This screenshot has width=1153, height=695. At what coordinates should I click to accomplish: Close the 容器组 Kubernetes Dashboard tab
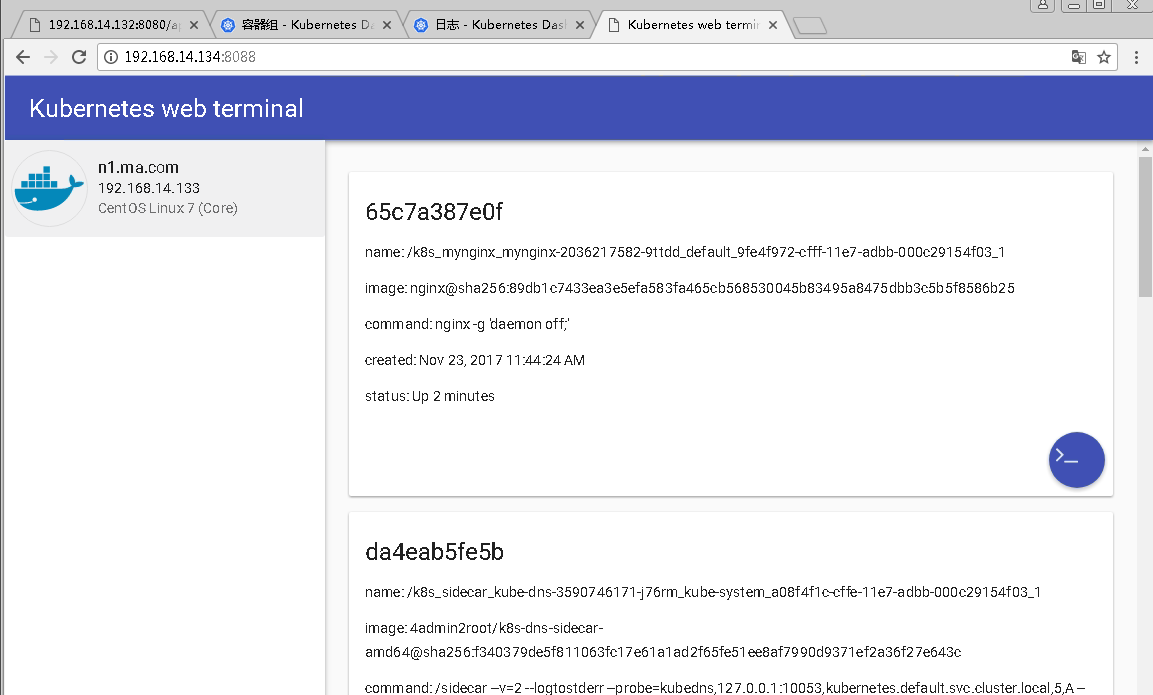pos(387,25)
